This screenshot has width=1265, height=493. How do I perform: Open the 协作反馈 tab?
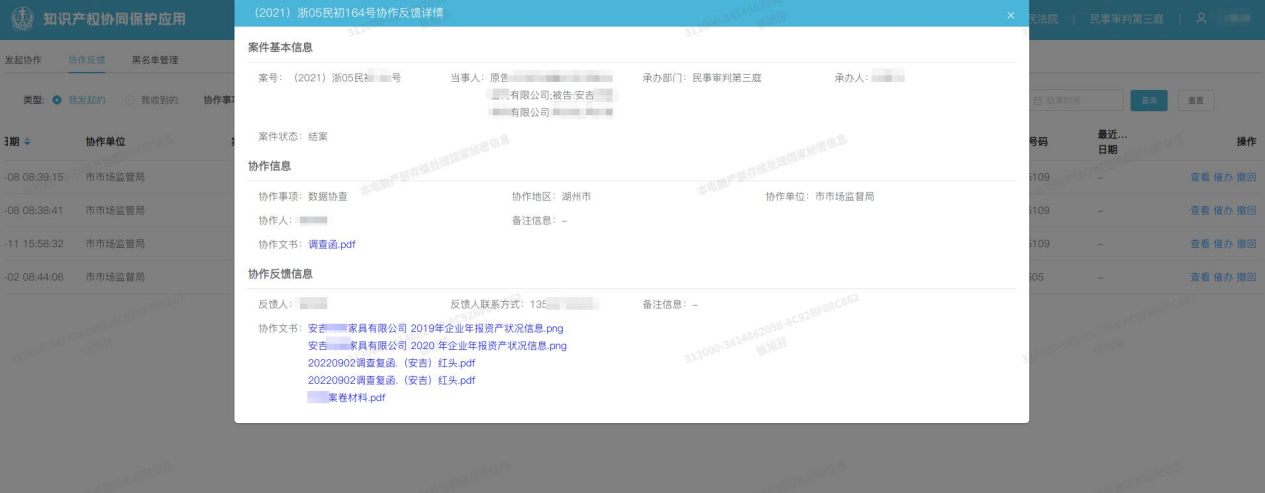coord(87,60)
